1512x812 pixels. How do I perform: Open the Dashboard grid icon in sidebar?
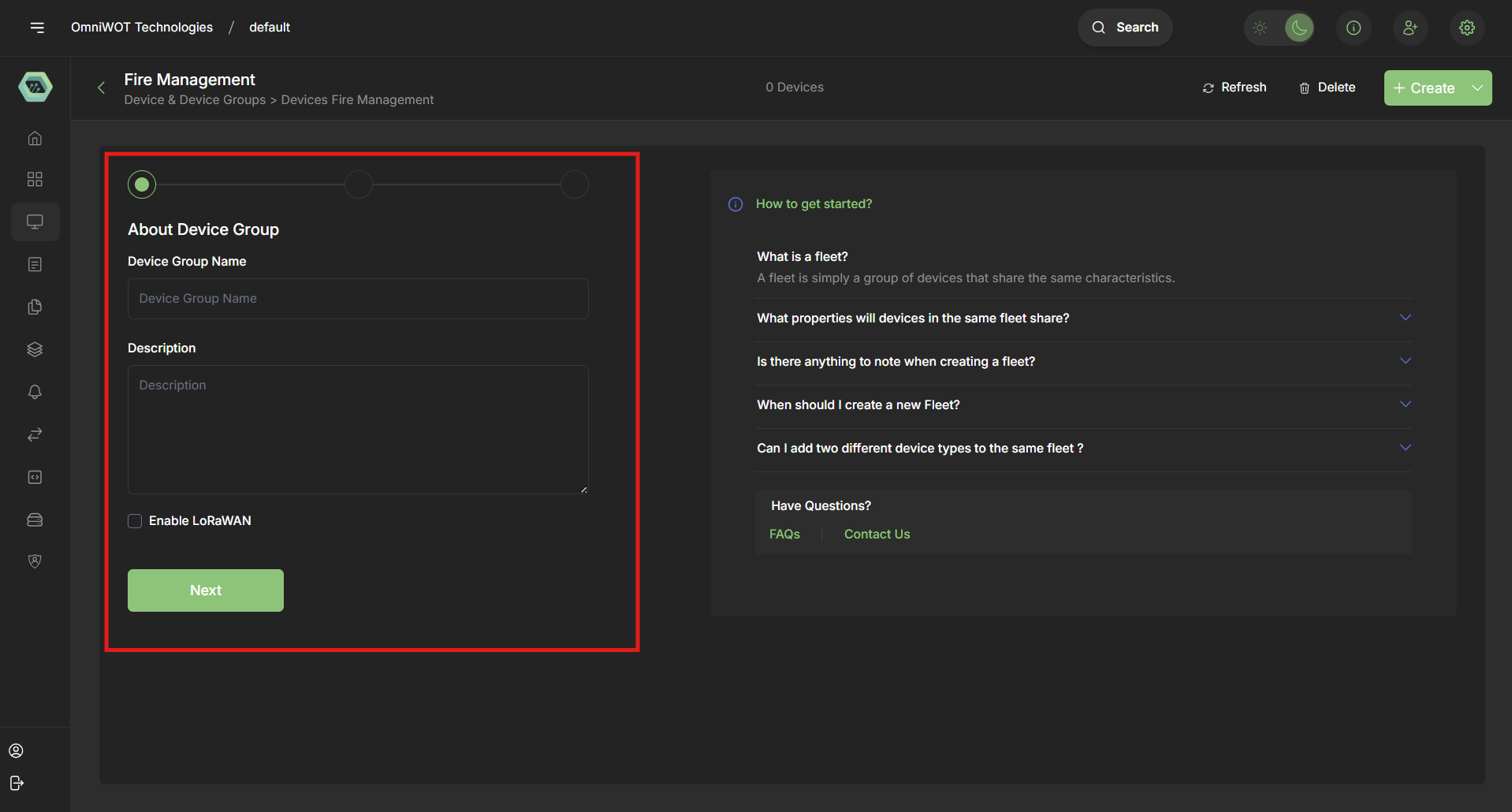click(35, 179)
